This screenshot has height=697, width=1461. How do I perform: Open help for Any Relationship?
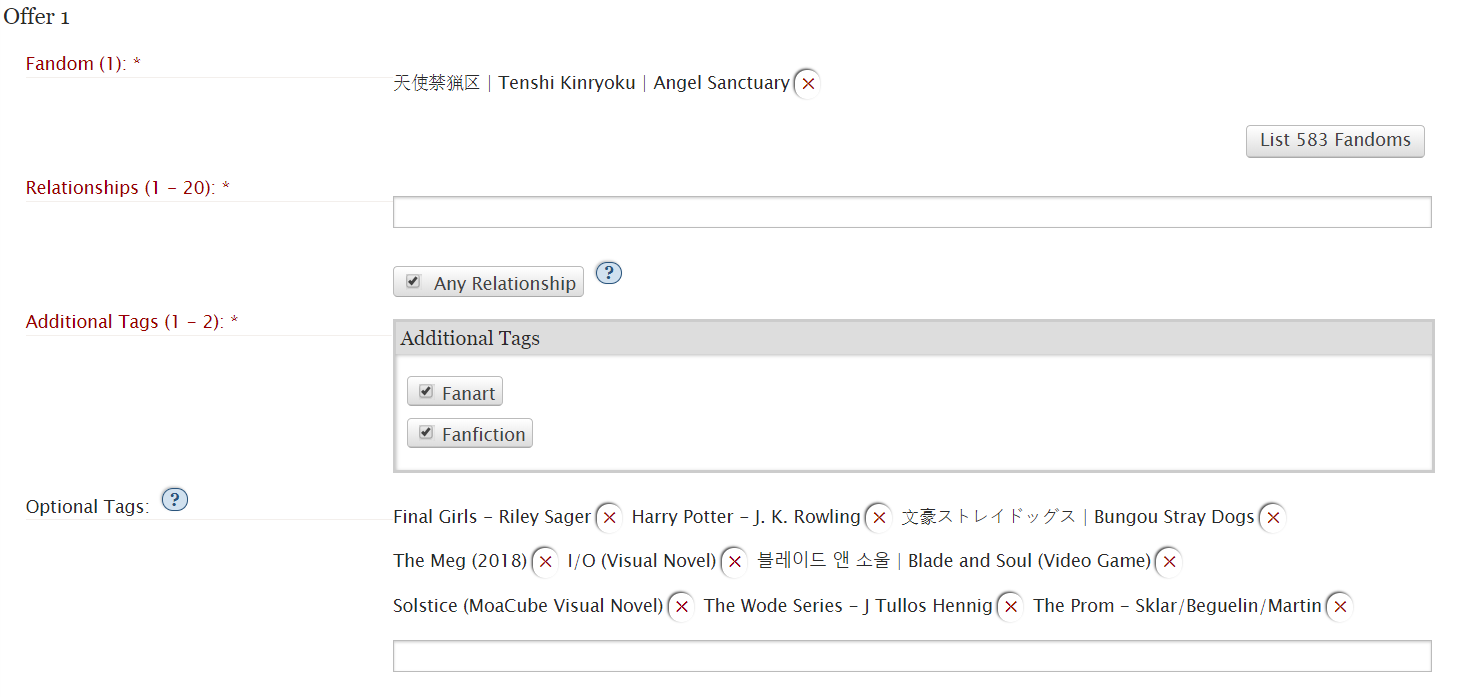coord(608,273)
